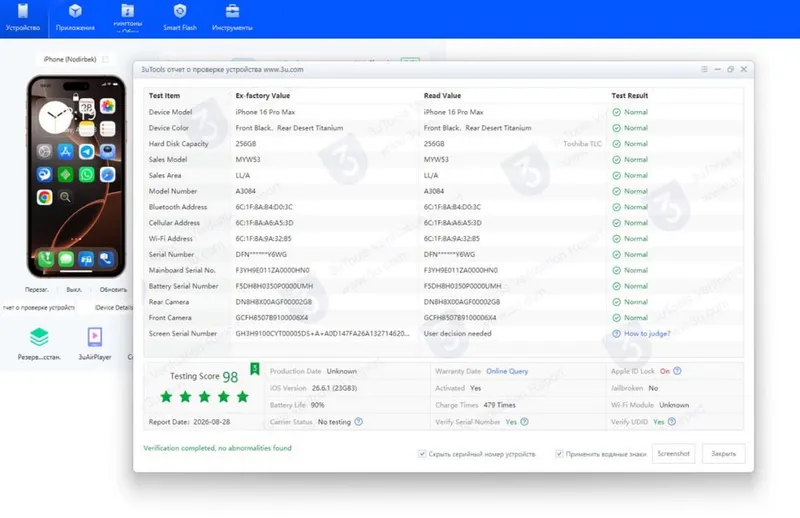Switch to iDevice Details tab

113,307
